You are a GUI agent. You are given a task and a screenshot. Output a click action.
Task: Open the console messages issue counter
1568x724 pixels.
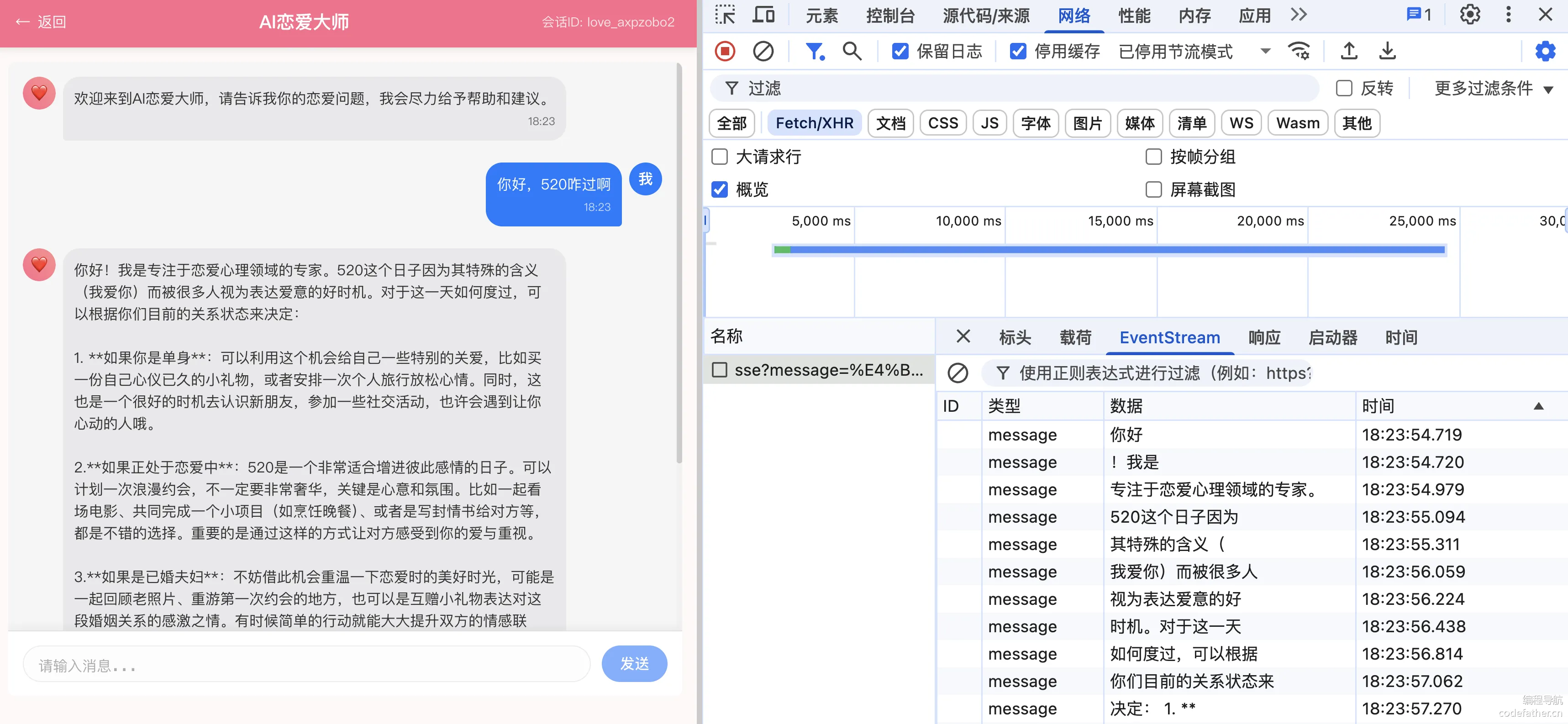(x=1419, y=15)
